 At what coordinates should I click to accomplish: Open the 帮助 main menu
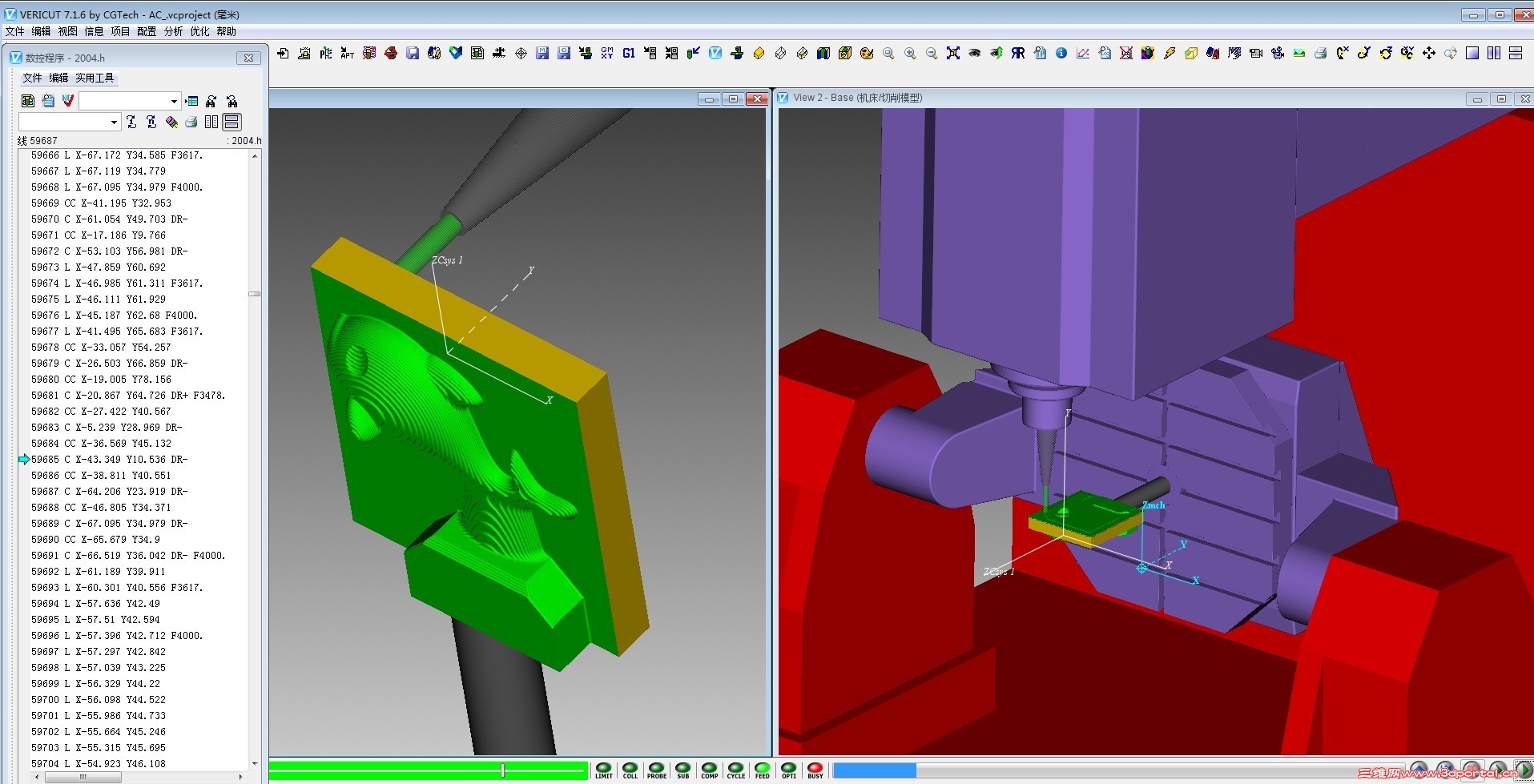(x=227, y=31)
